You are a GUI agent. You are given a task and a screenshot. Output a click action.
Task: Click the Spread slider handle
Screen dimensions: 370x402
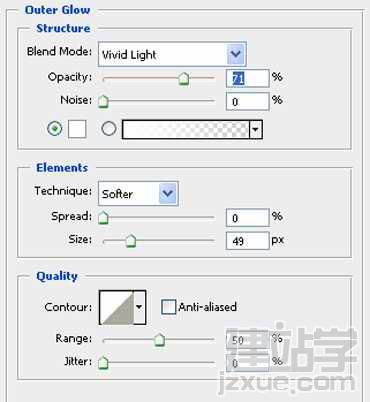point(103,218)
